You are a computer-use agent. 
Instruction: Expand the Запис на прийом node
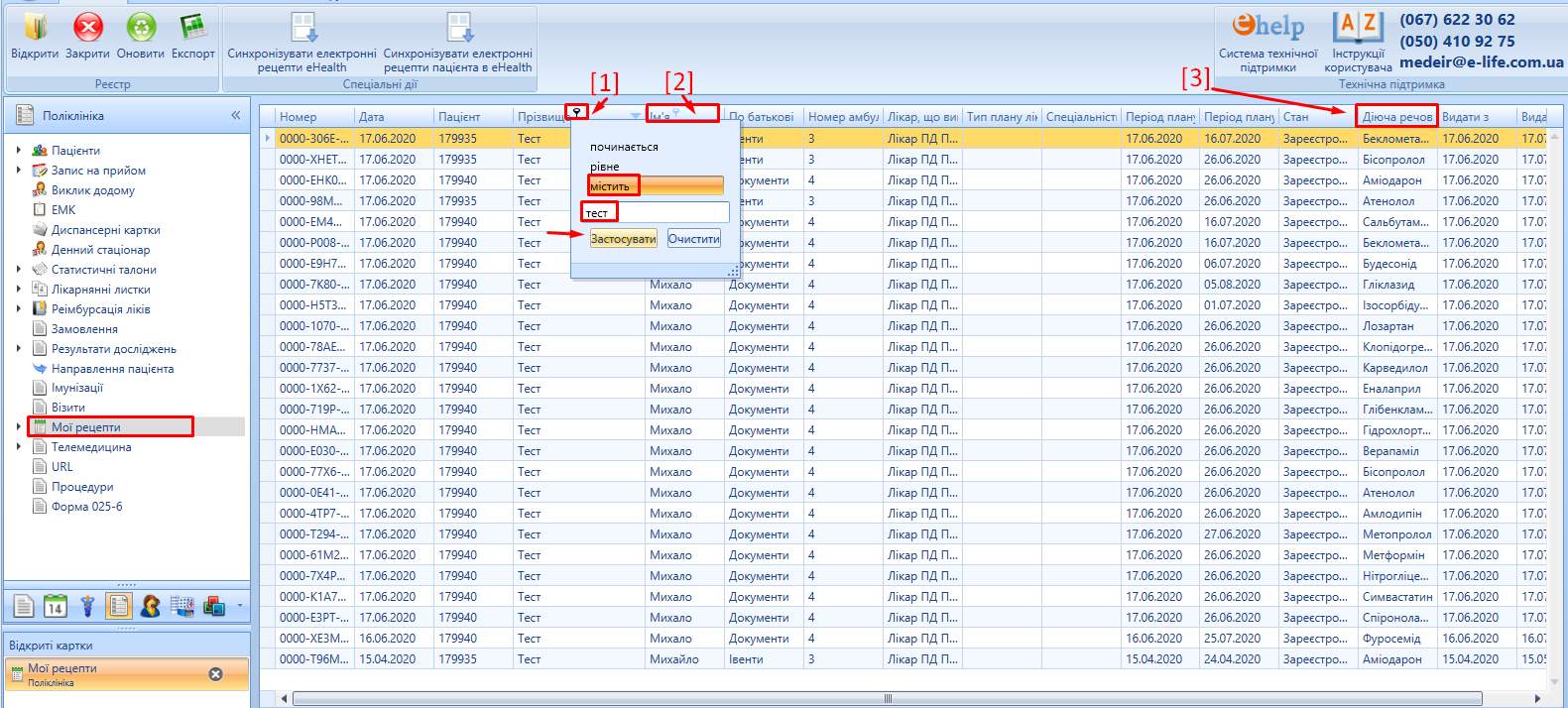pyautogui.click(x=19, y=170)
